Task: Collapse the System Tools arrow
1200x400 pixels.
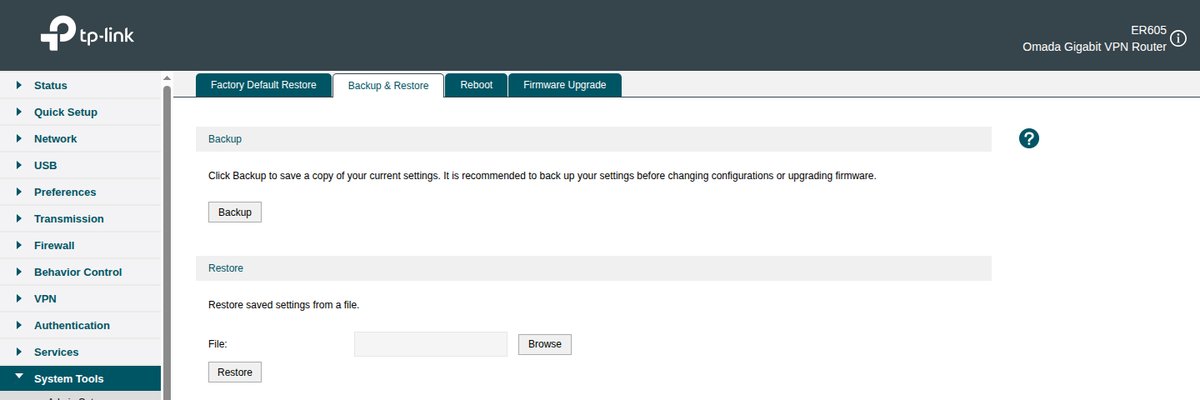Action: click(x=19, y=378)
